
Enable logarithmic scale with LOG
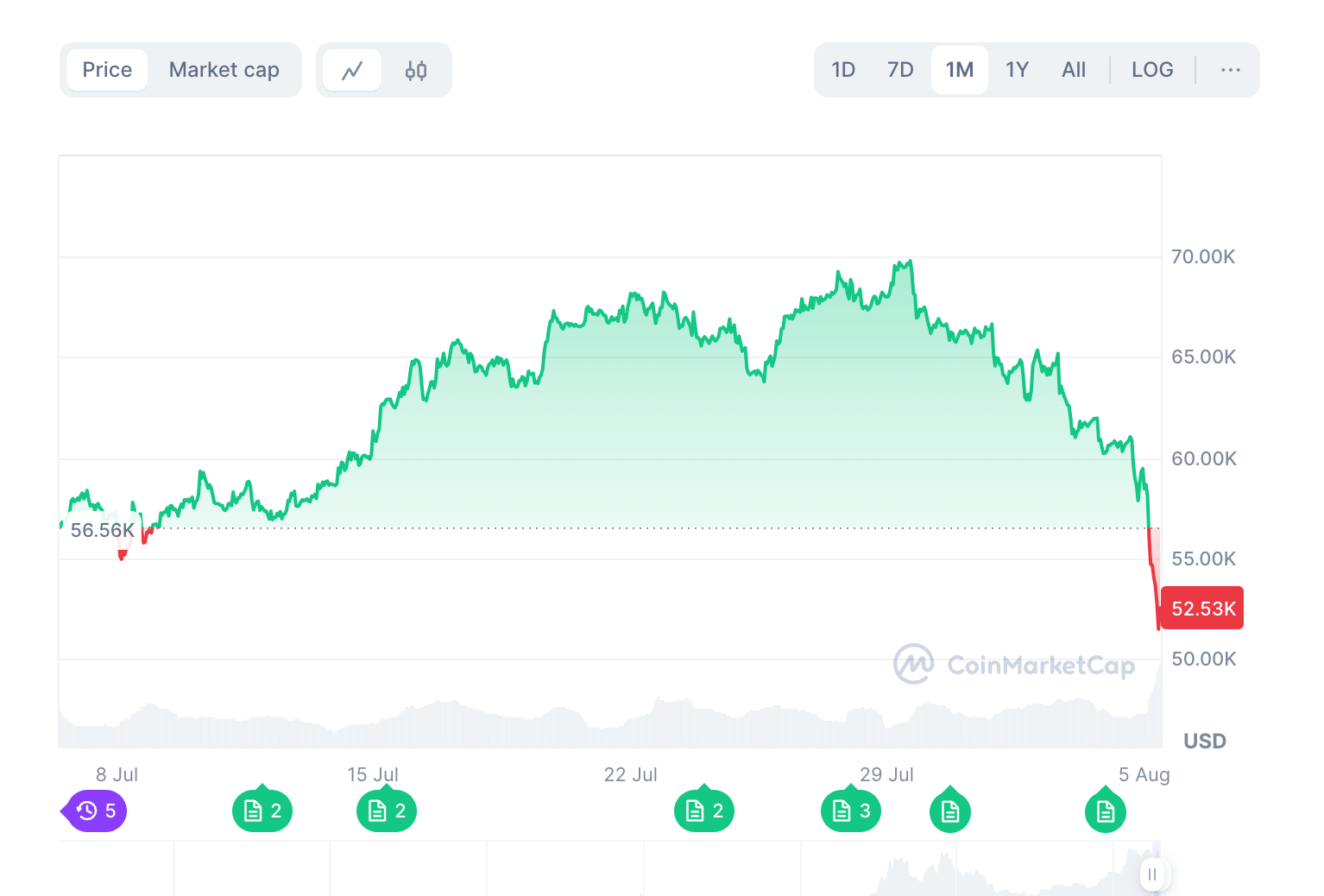point(1152,70)
